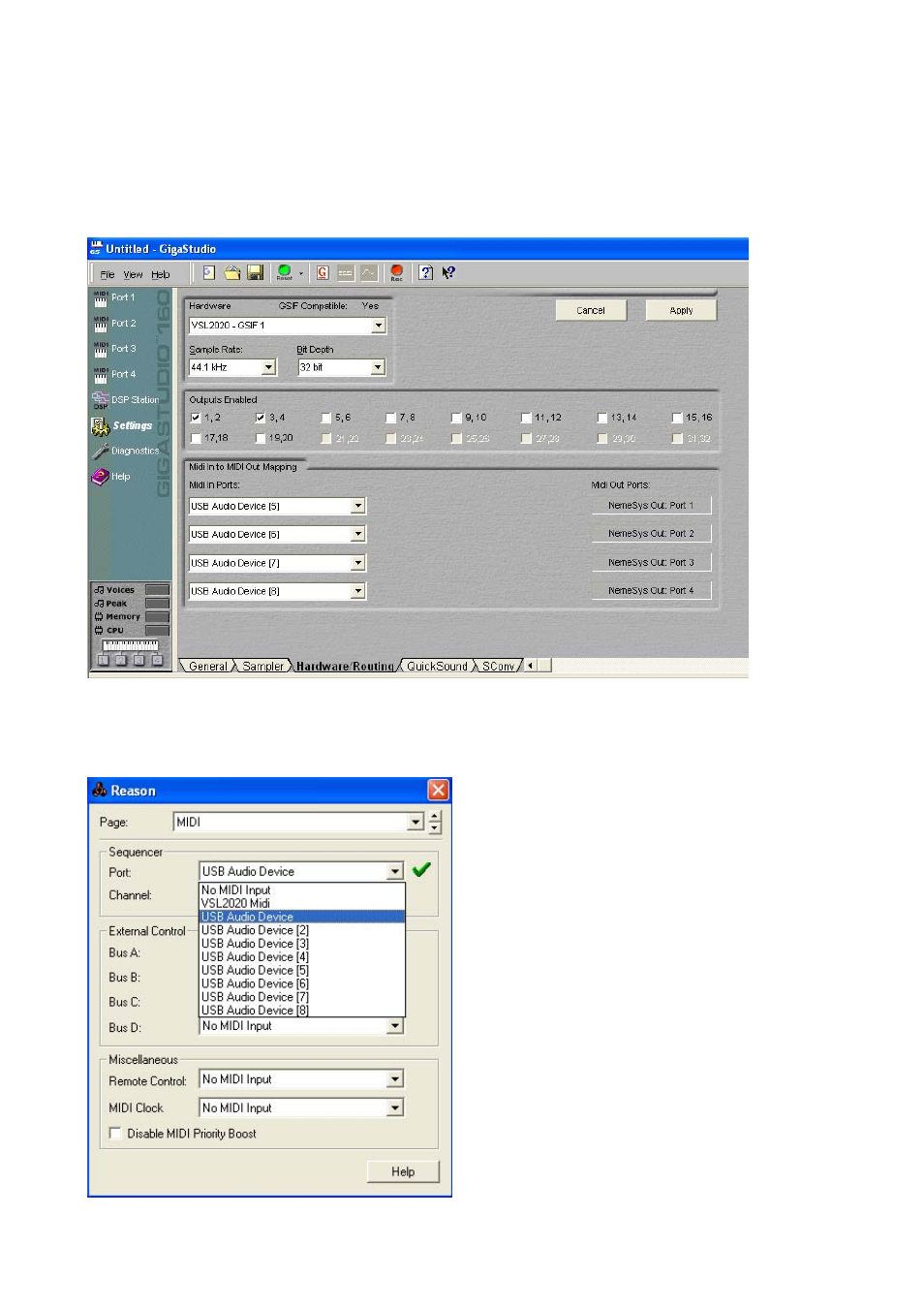Image resolution: width=924 pixels, height=1309 pixels.
Task: Switch to the SConv tab
Action: point(498,667)
